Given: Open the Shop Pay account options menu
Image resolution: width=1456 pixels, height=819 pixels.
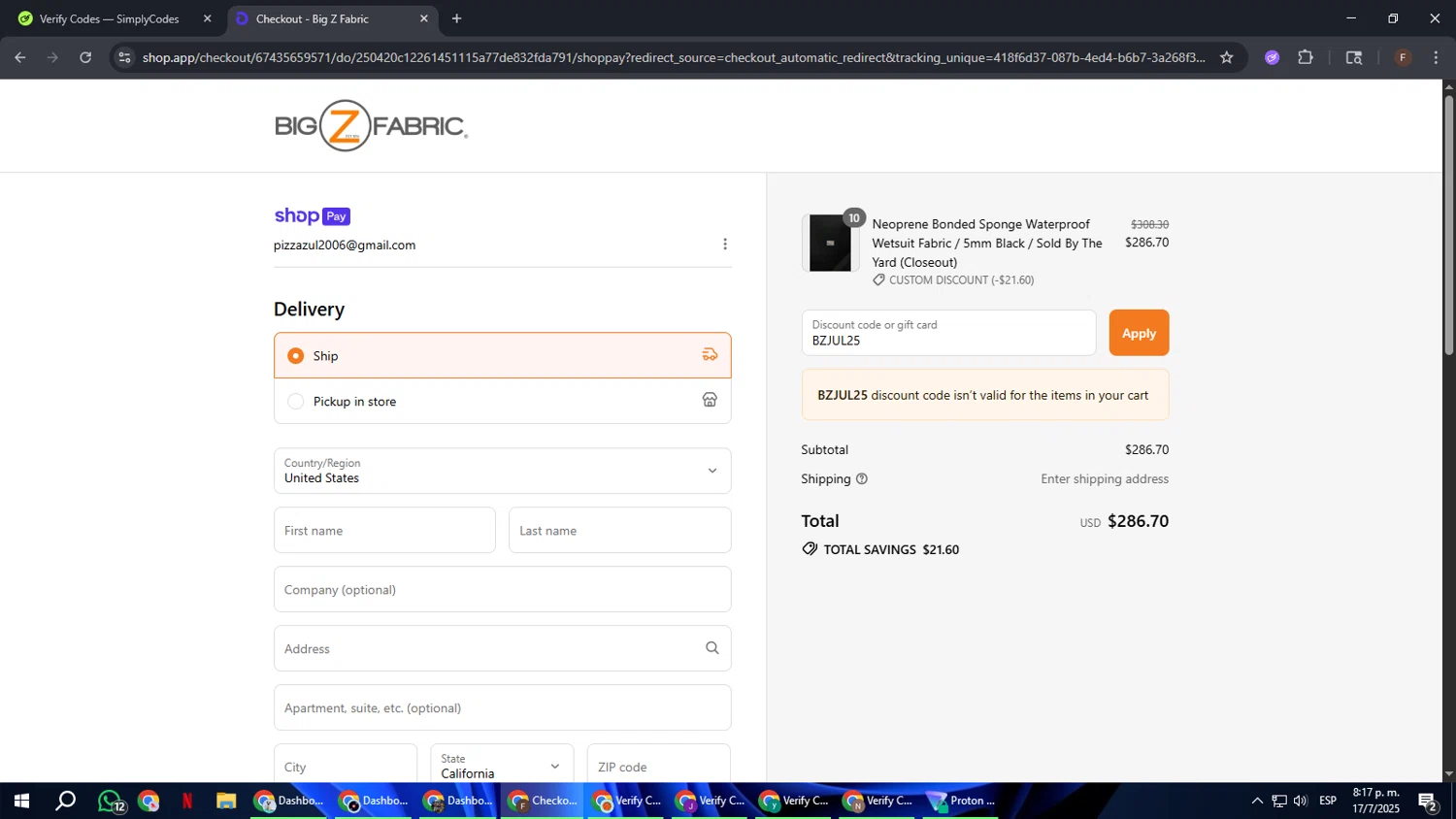Looking at the screenshot, I should [x=725, y=245].
